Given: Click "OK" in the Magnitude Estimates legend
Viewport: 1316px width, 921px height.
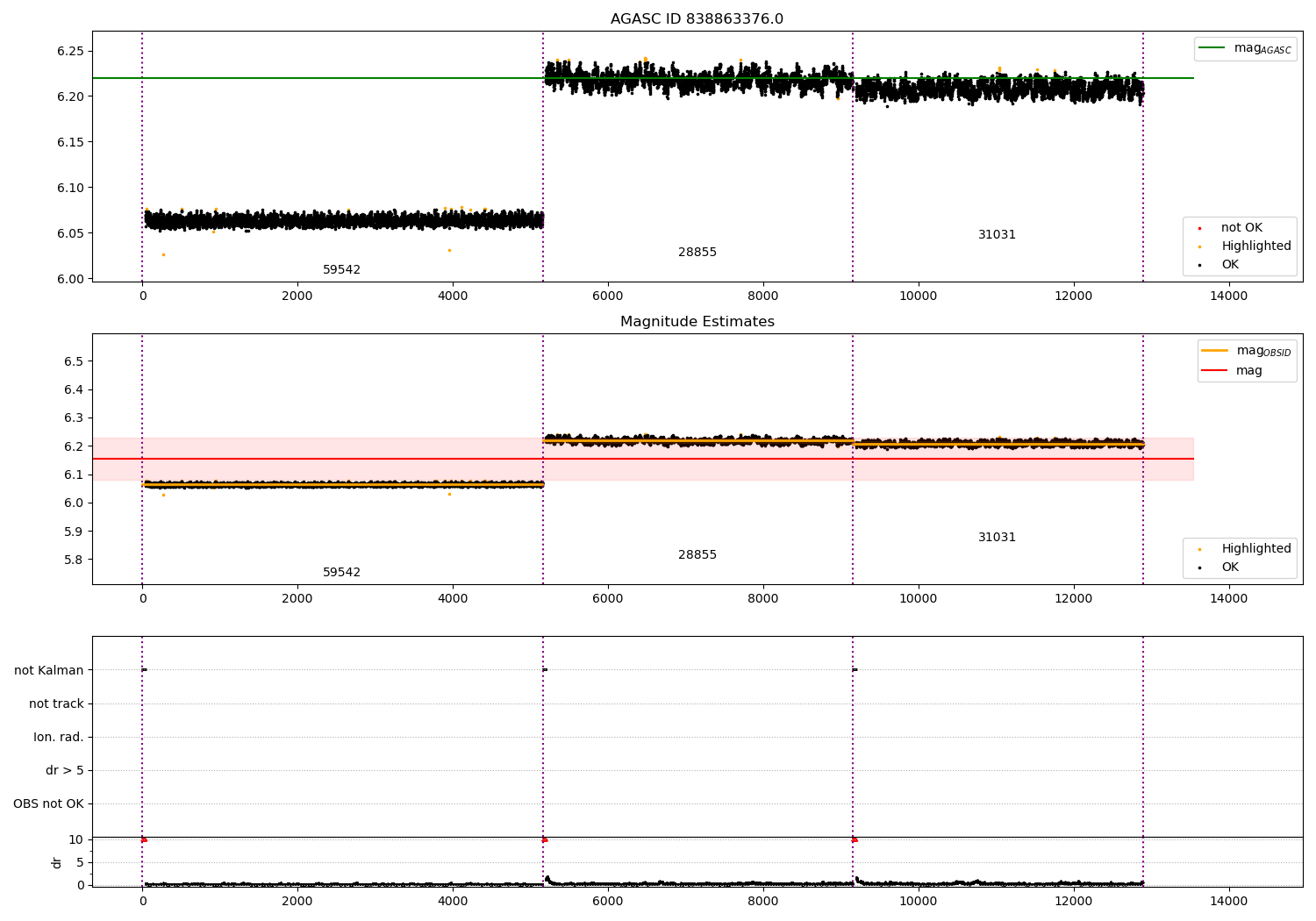Looking at the screenshot, I should click(1219, 568).
